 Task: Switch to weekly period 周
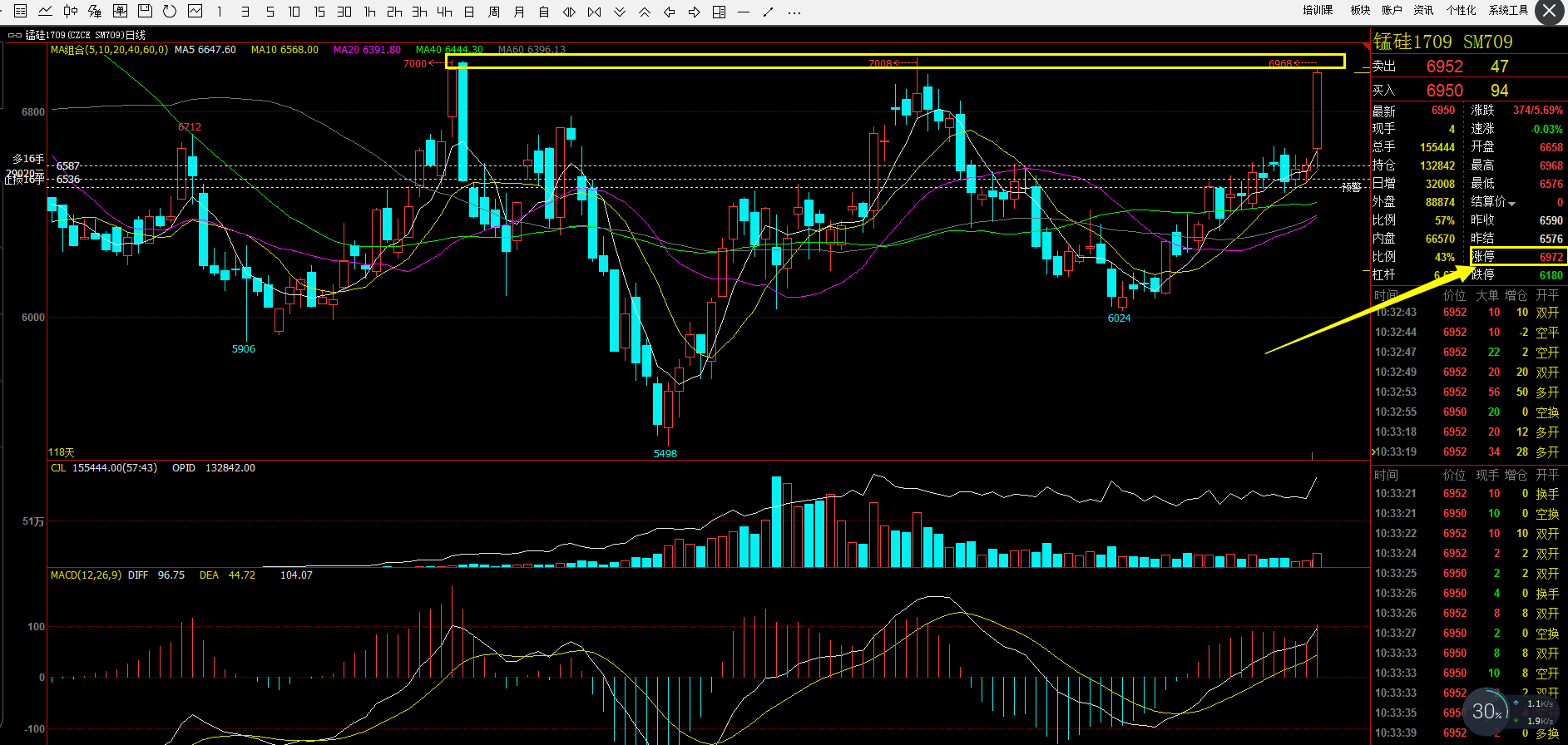[494, 12]
